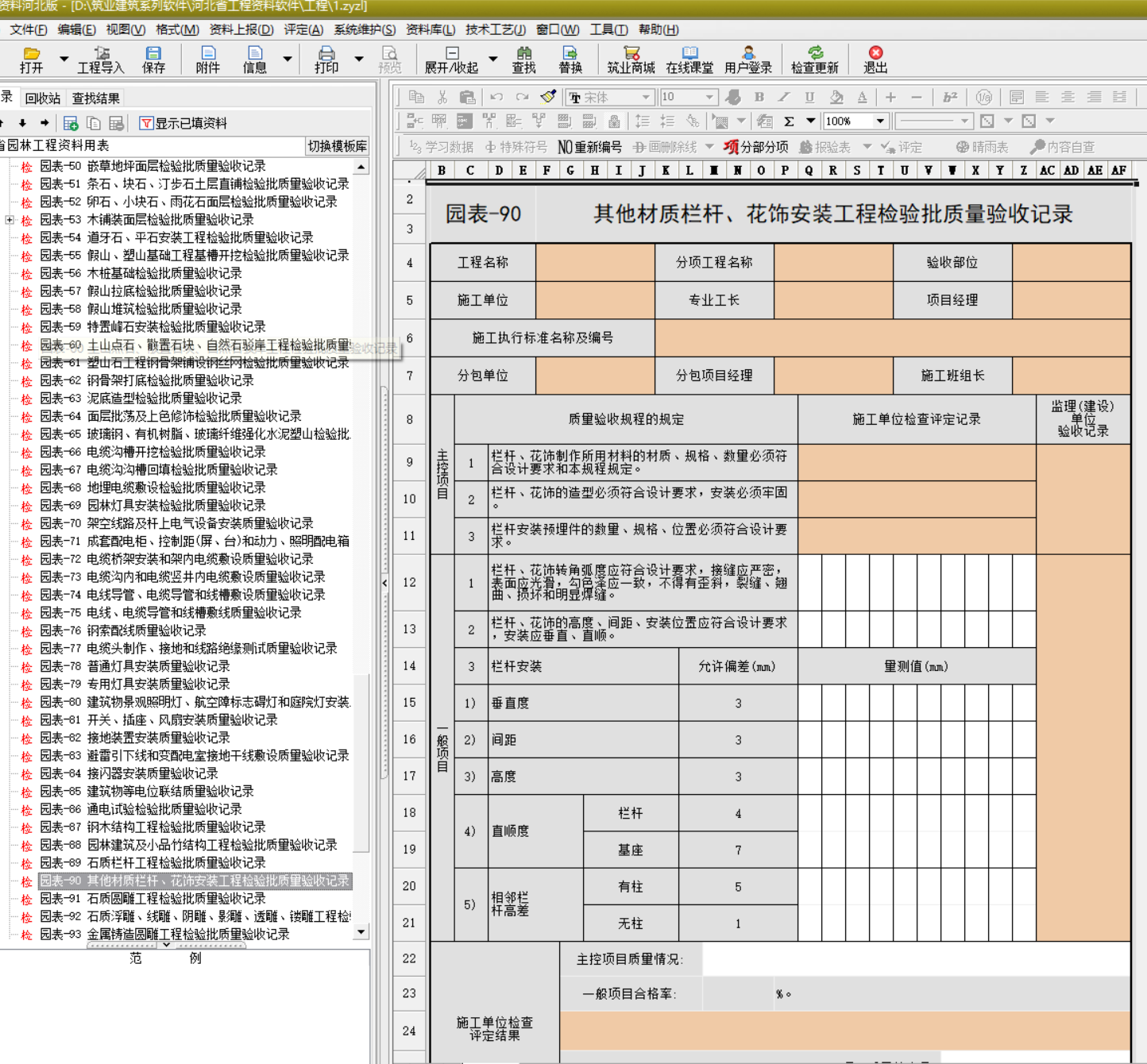Click the move right arrow icon
This screenshot has width=1147, height=1064.
click(x=44, y=123)
